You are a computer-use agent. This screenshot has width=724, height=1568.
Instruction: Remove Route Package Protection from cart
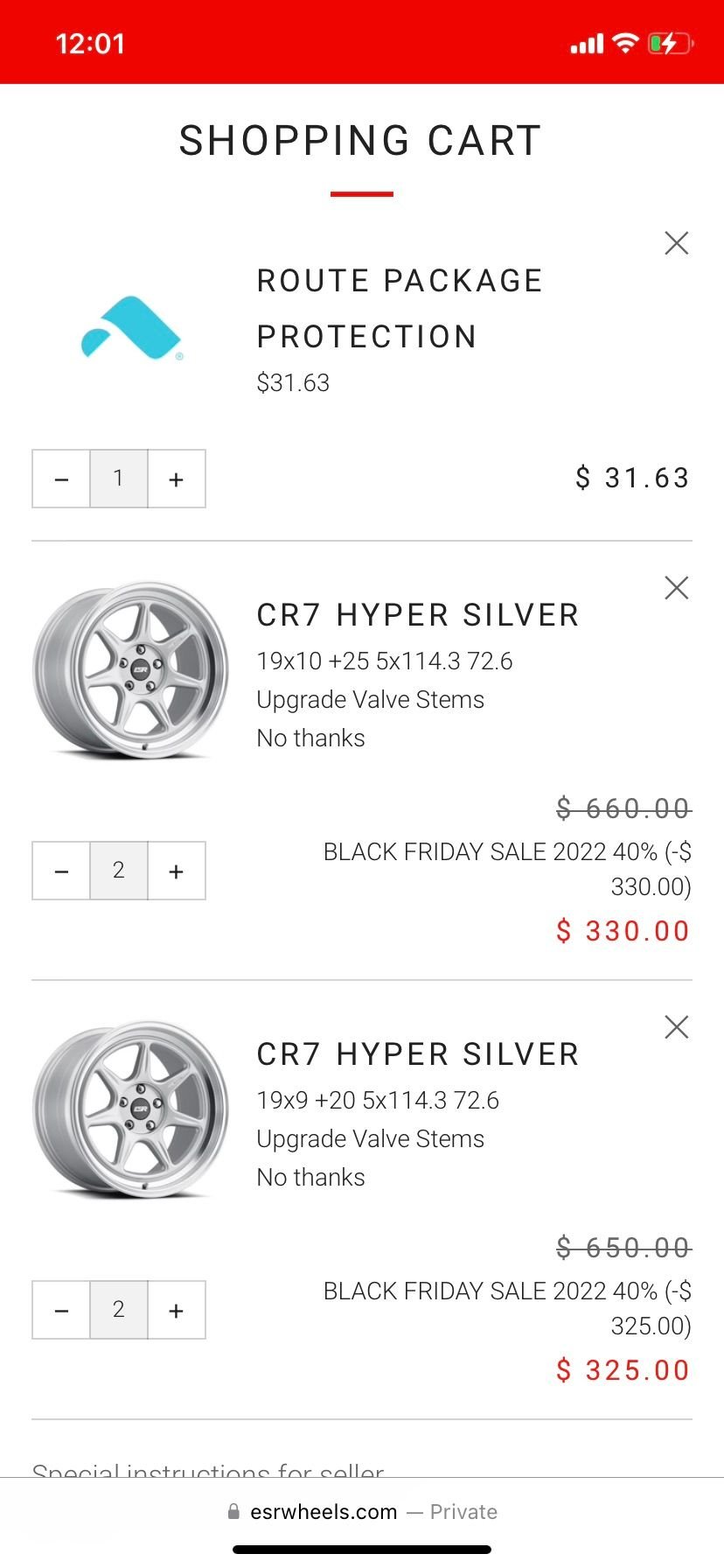click(677, 243)
